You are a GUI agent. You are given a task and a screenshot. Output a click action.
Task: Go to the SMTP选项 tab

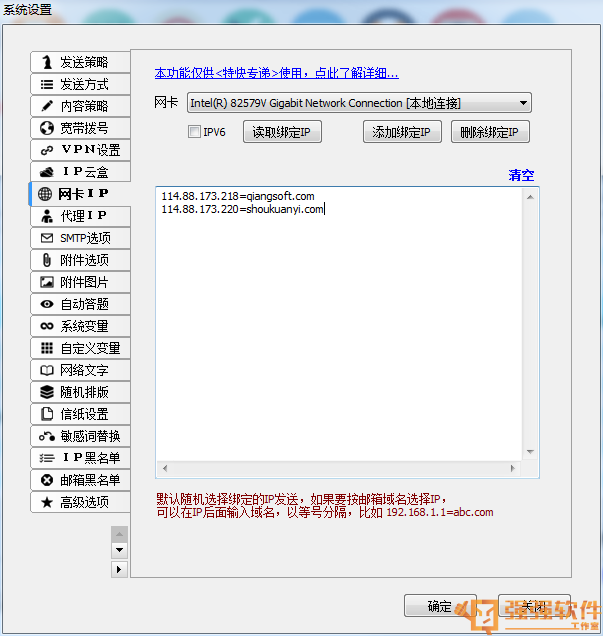pyautogui.click(x=80, y=238)
